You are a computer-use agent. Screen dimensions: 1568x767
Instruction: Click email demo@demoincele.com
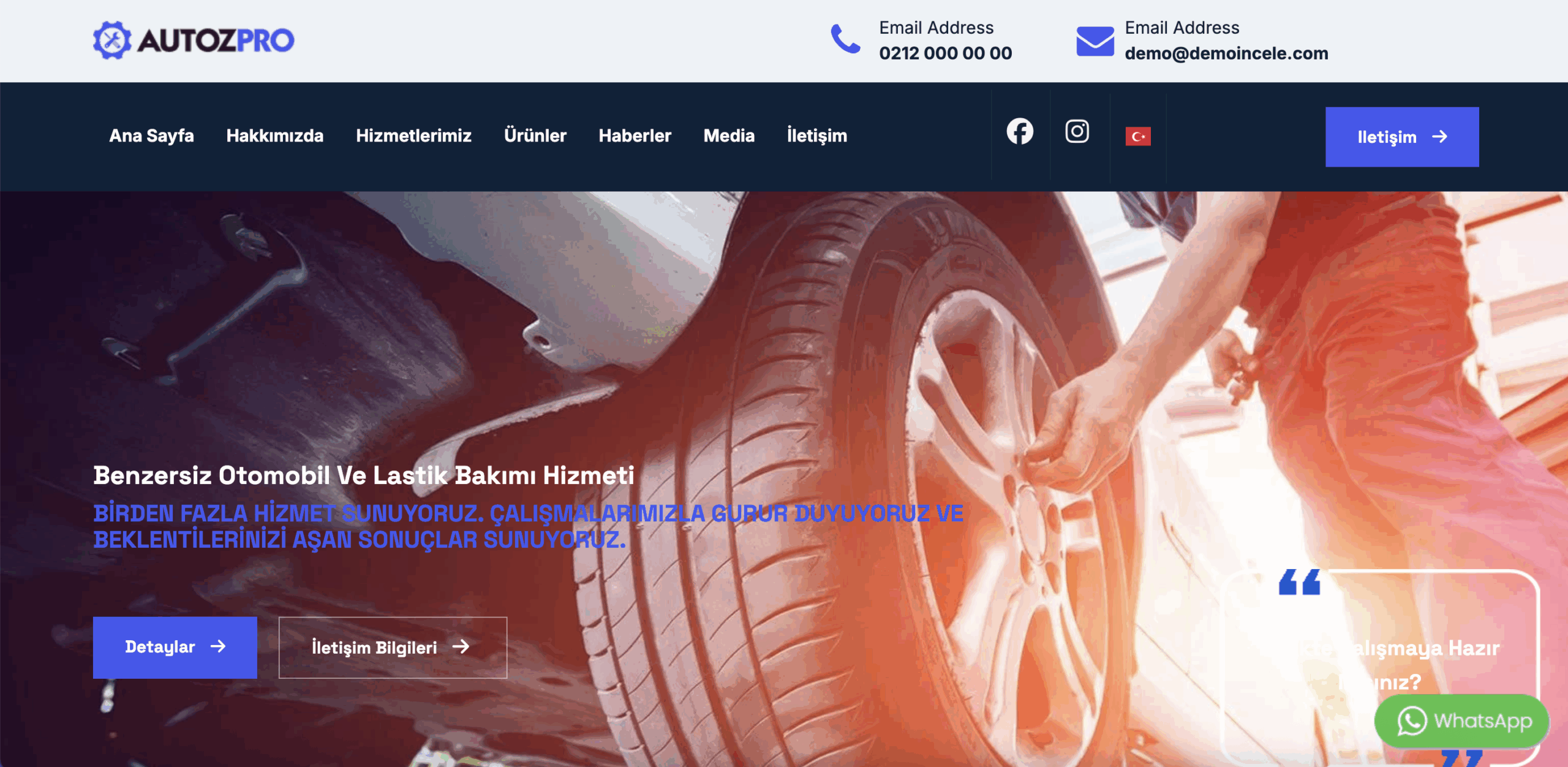[x=1226, y=53]
